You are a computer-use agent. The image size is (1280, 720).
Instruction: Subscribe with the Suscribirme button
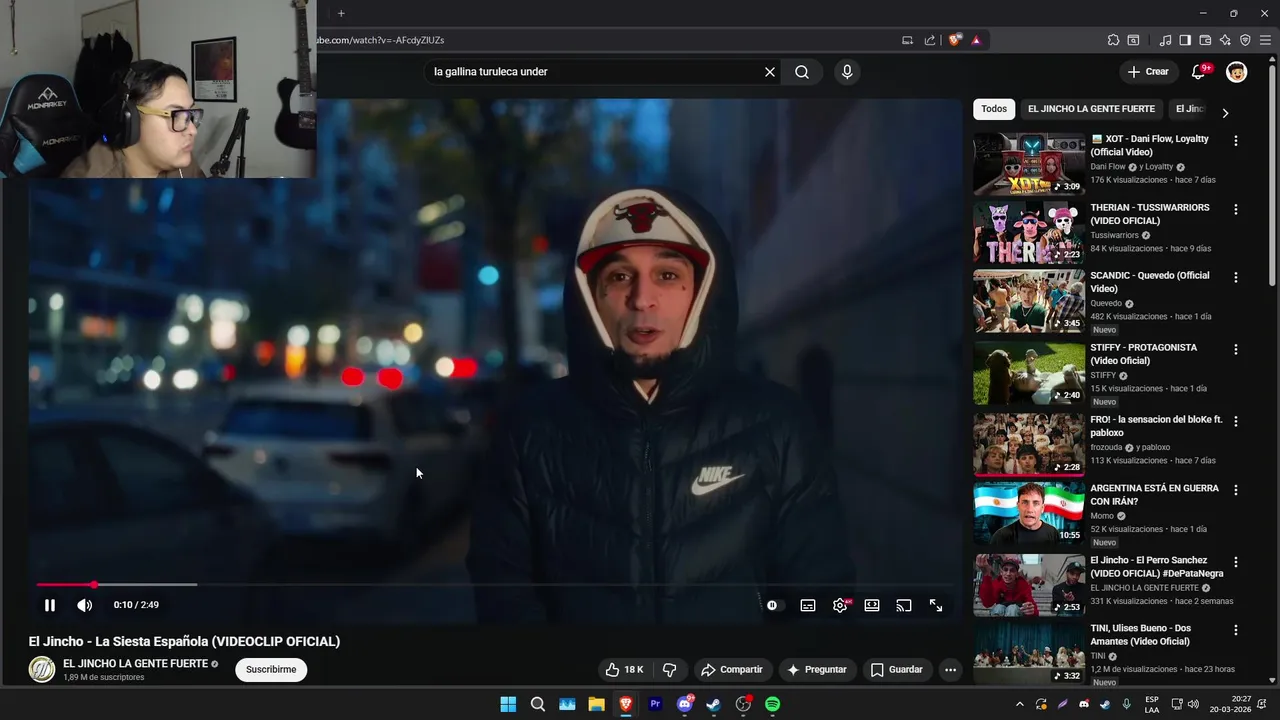(271, 670)
